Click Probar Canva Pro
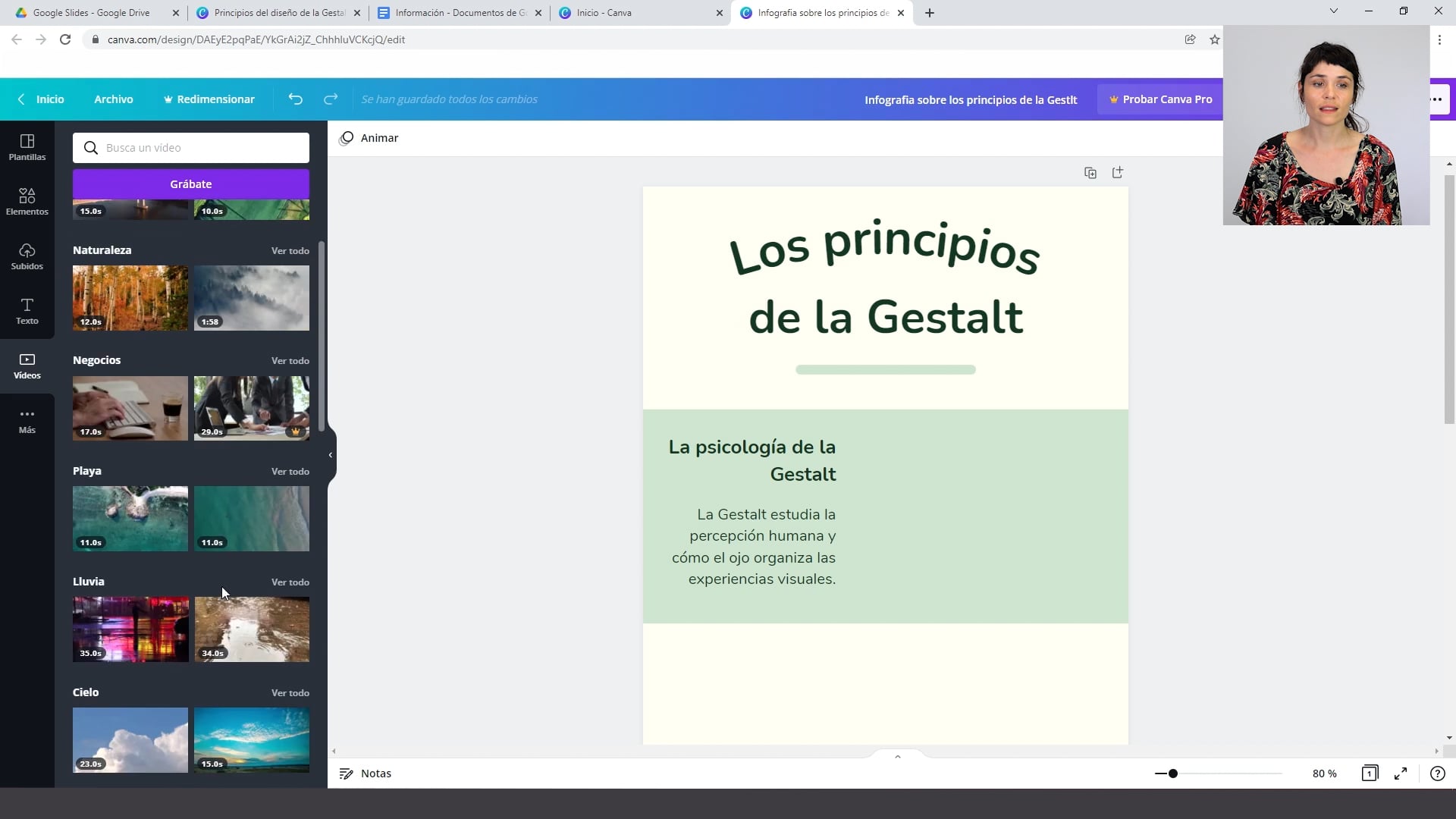 pos(1160,99)
